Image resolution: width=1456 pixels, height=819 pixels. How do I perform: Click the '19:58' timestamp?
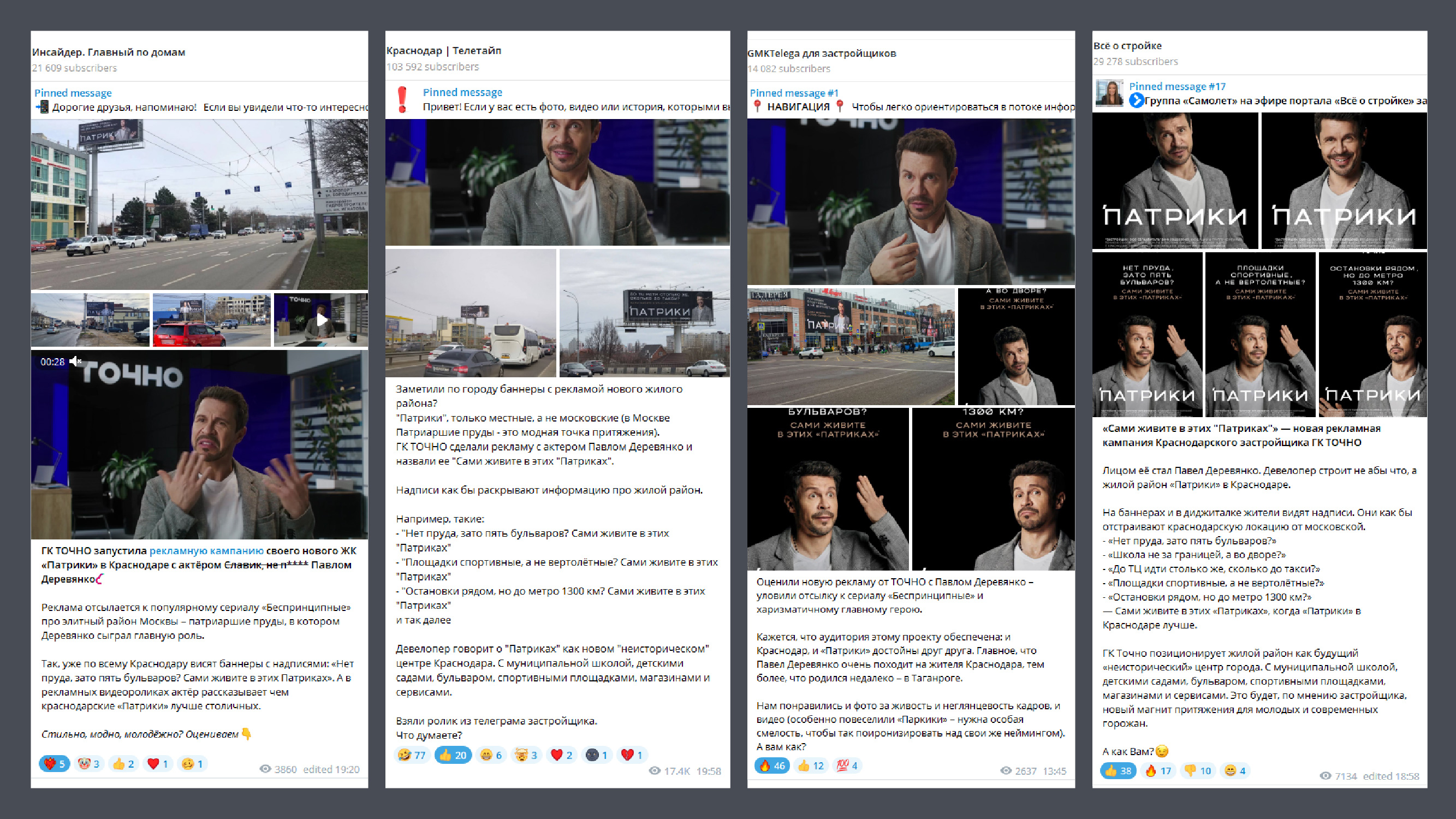(709, 770)
